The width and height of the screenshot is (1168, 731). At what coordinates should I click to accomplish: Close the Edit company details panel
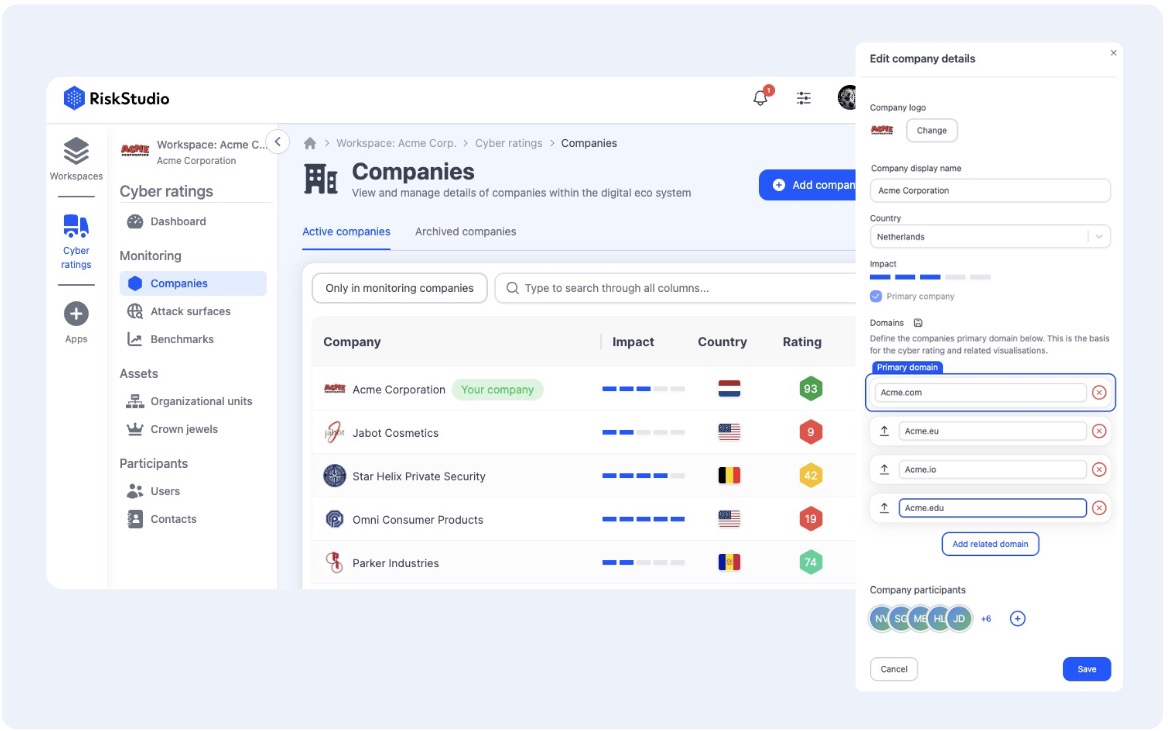point(1114,53)
